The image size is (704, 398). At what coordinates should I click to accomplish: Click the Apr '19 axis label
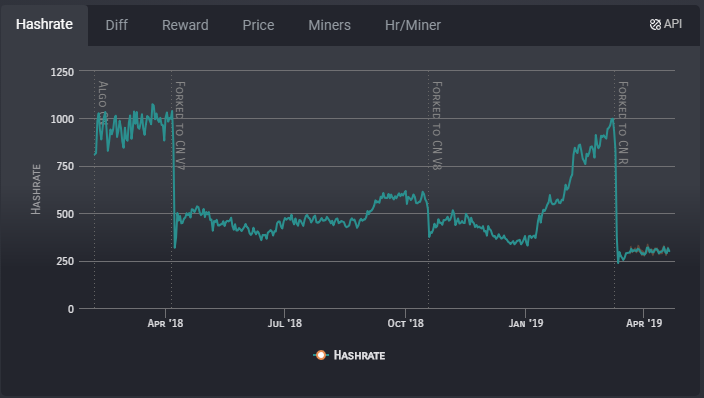(644, 323)
